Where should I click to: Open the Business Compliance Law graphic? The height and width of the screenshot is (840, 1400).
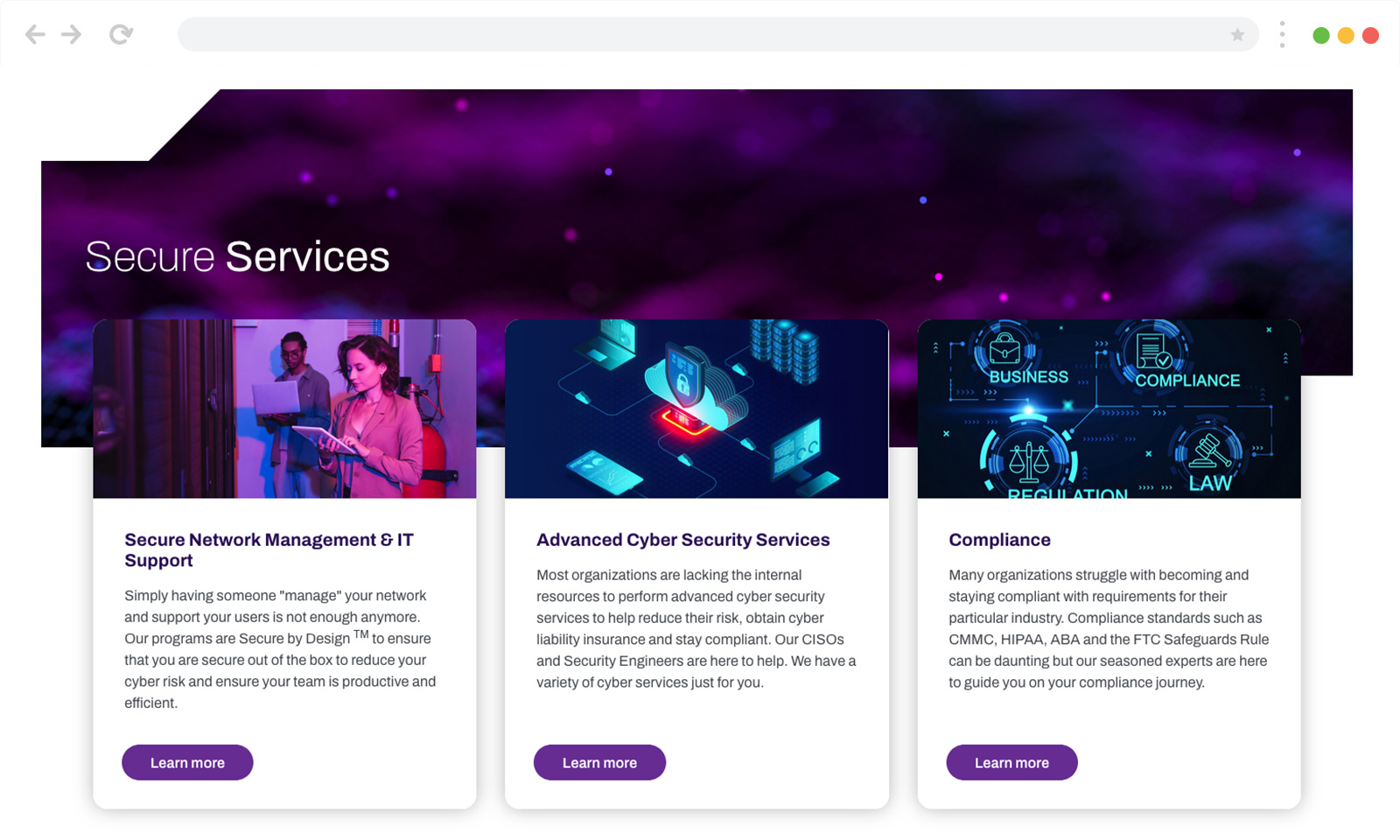[x=1109, y=409]
